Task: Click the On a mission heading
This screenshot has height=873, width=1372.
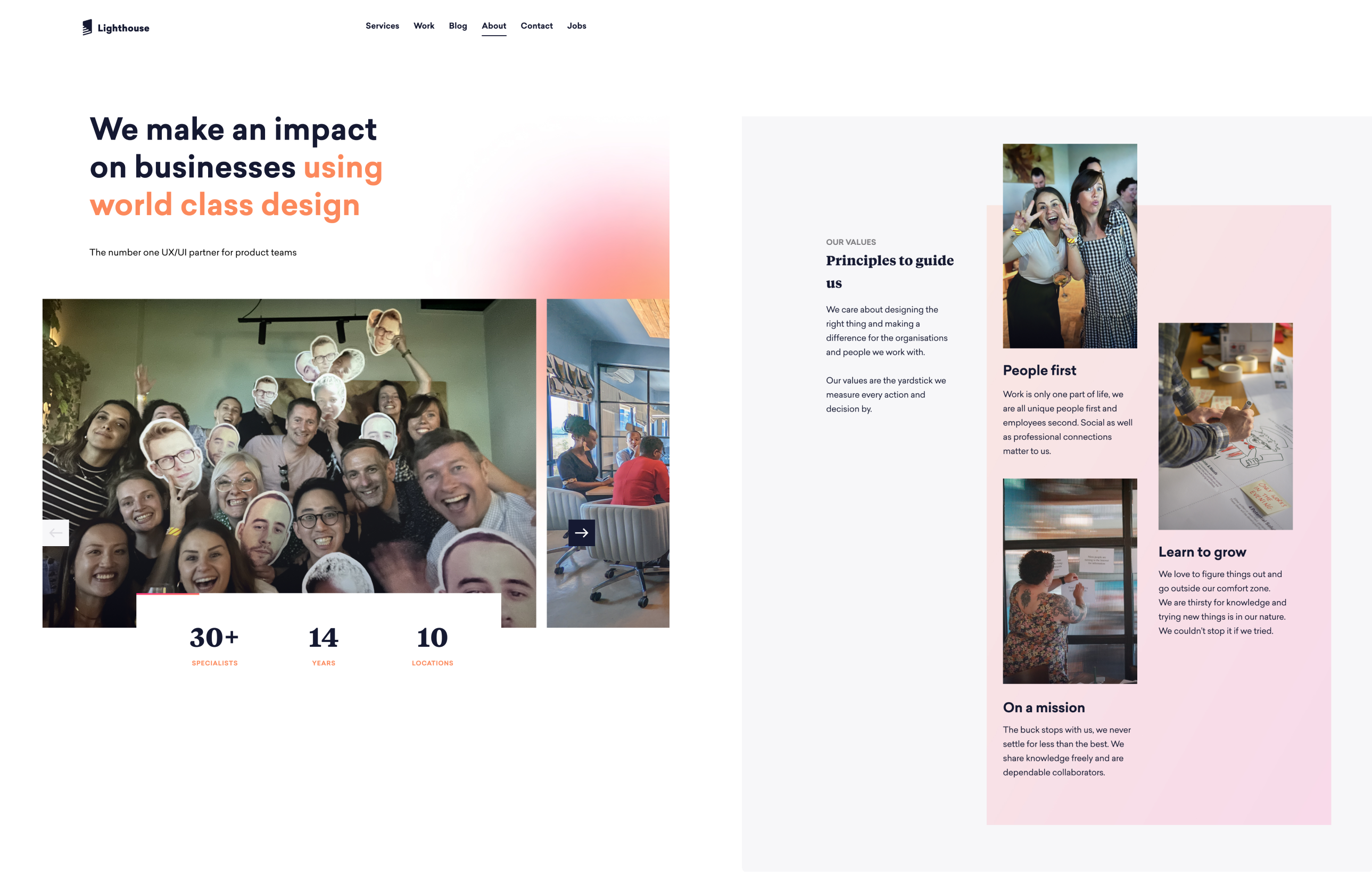Action: [x=1043, y=707]
